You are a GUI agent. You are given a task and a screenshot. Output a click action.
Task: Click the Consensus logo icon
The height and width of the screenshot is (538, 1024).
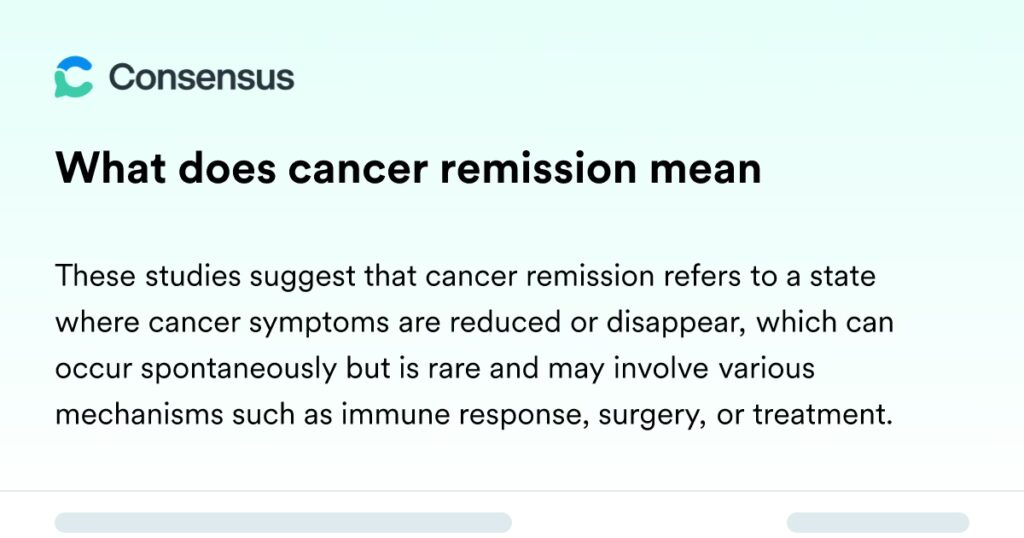74,77
